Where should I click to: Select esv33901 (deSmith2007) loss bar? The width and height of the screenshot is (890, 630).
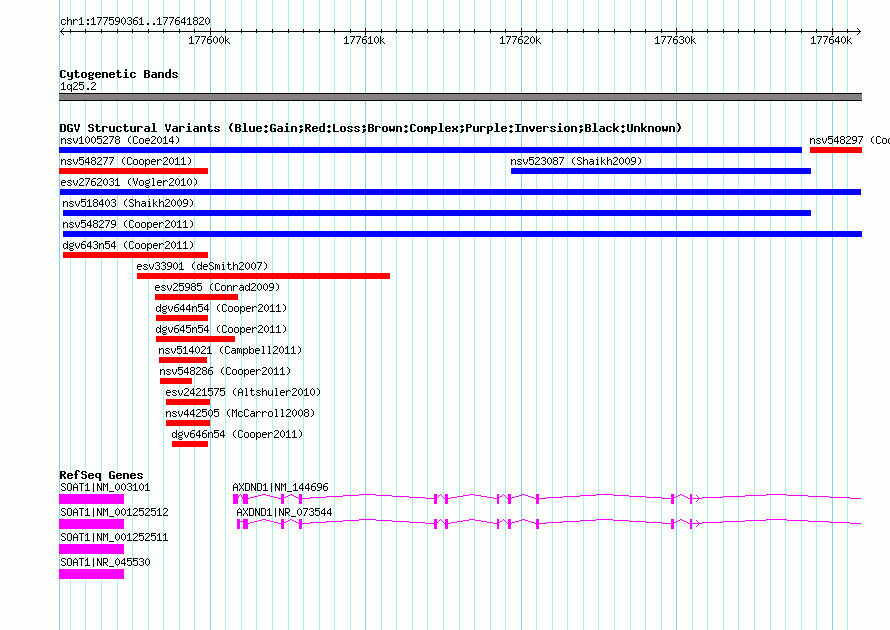pos(263,276)
